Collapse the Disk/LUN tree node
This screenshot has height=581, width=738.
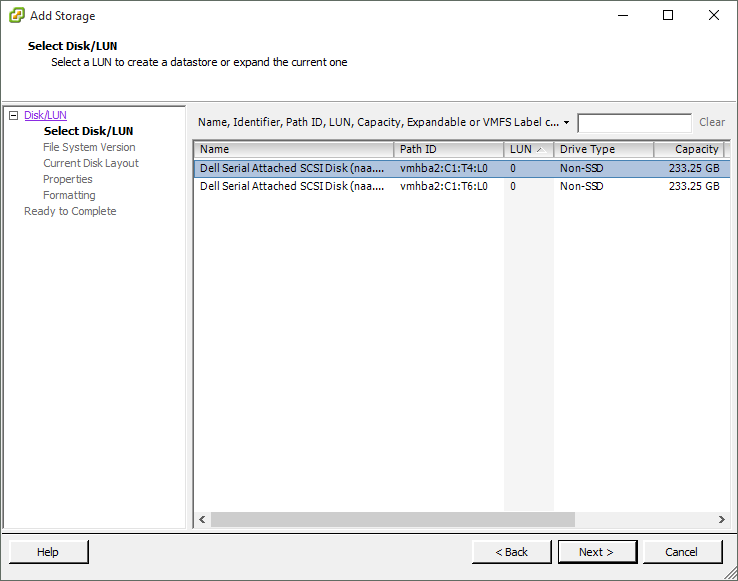tap(13, 116)
